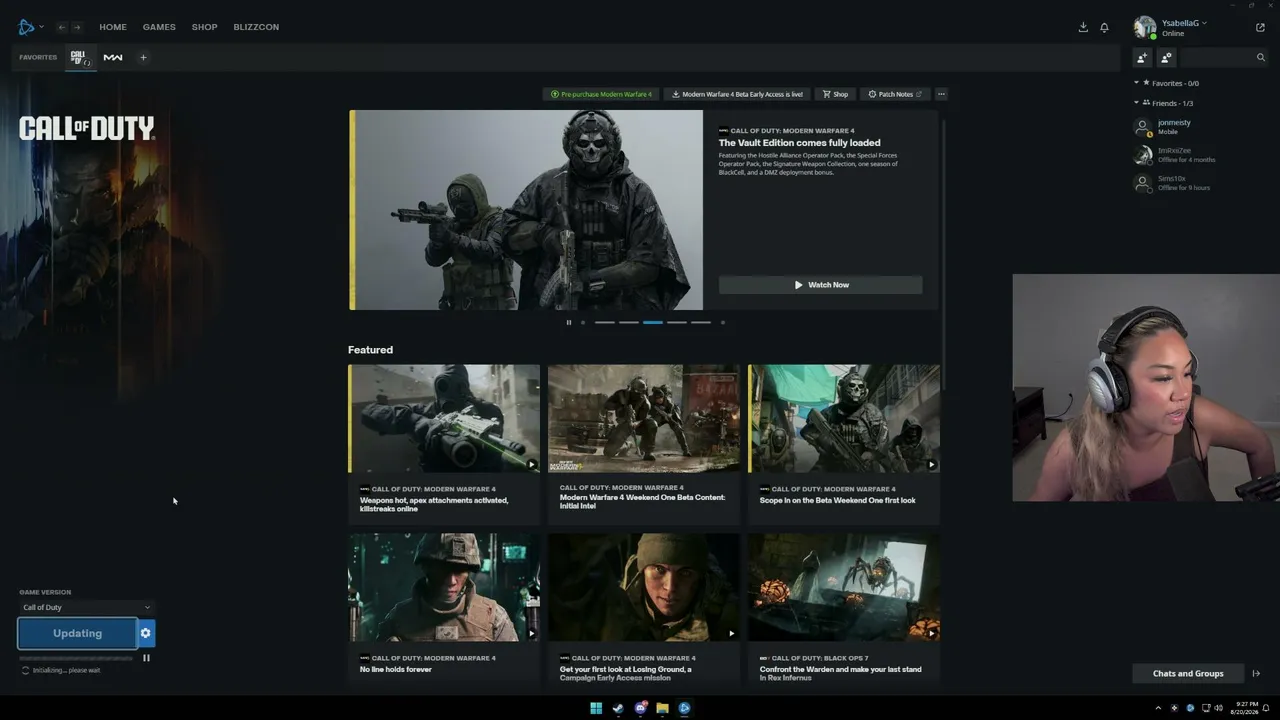Screen dimensions: 1280x720
Task: Open 'Weekend One Beta Content: Initial Intel' card
Action: [x=644, y=442]
